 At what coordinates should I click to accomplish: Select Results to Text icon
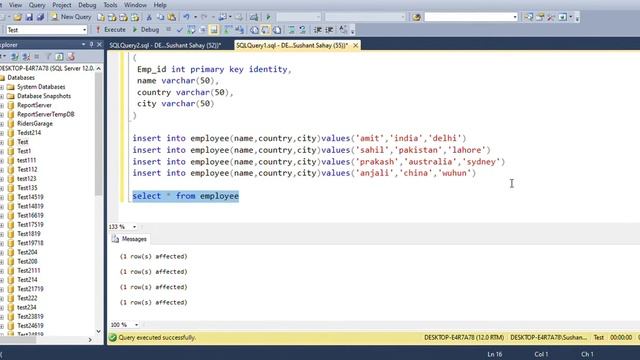coord(254,30)
